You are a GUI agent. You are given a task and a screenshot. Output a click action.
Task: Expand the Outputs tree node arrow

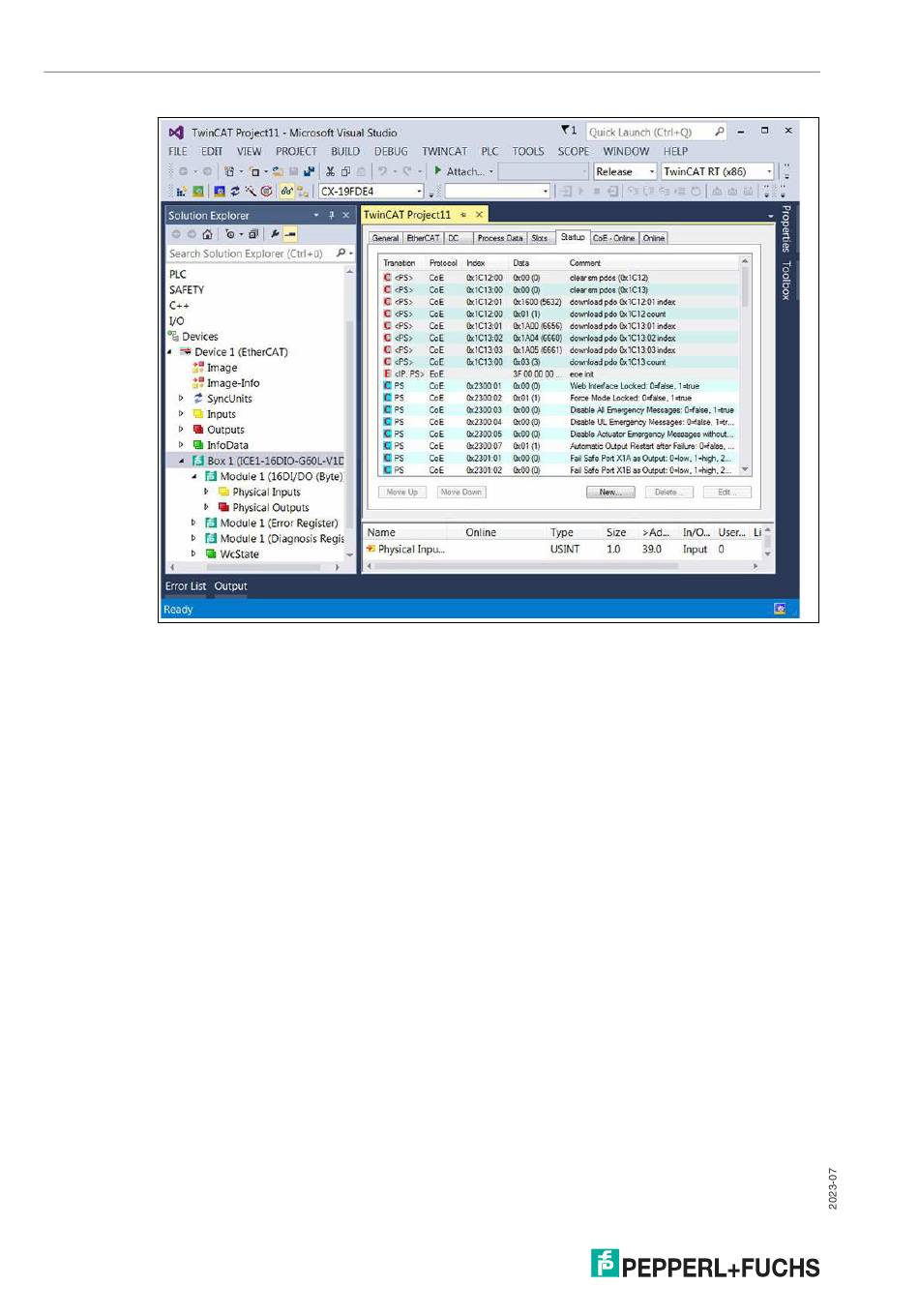[x=181, y=429]
